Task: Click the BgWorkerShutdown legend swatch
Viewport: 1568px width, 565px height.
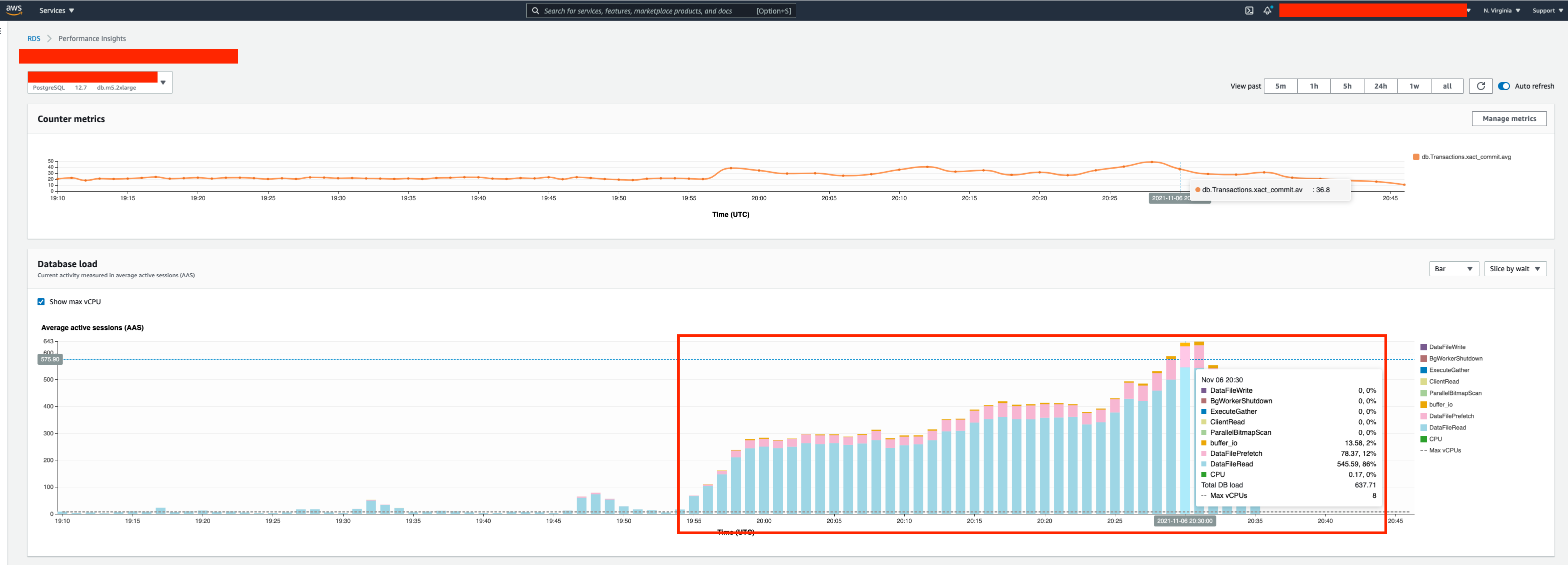Action: (x=1424, y=359)
